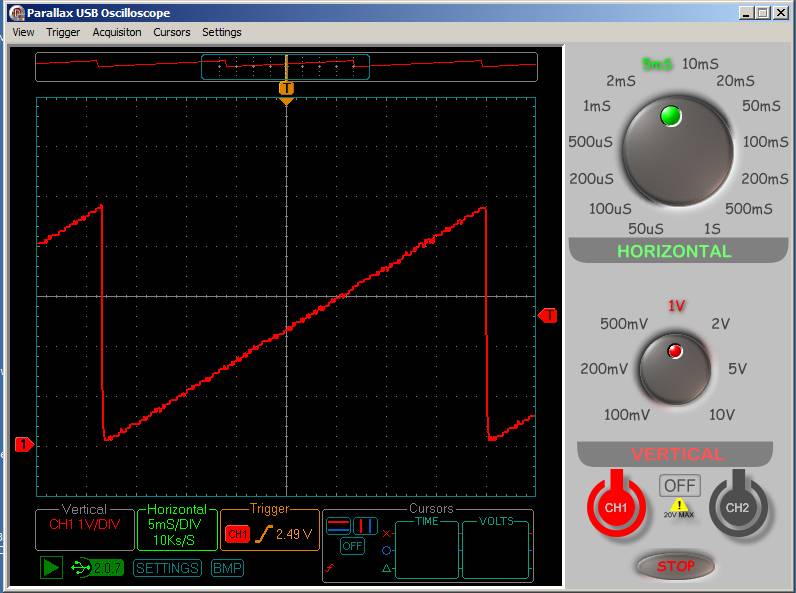Image resolution: width=796 pixels, height=593 pixels.
Task: Select the 2V vertical scale
Action: (720, 324)
